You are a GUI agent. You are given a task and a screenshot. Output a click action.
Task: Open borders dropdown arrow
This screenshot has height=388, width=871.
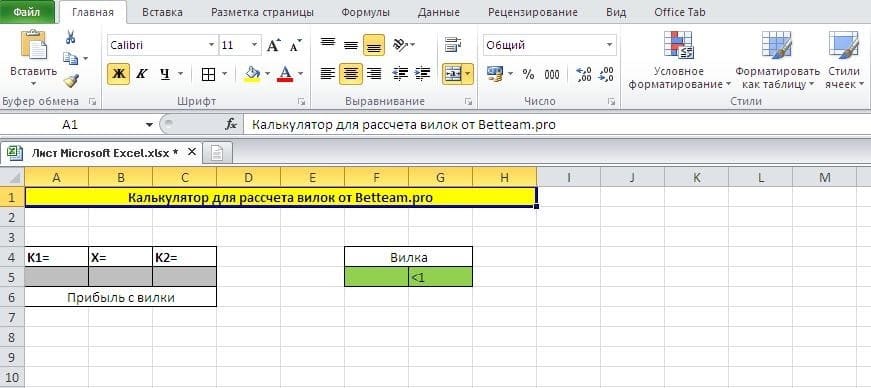(224, 74)
